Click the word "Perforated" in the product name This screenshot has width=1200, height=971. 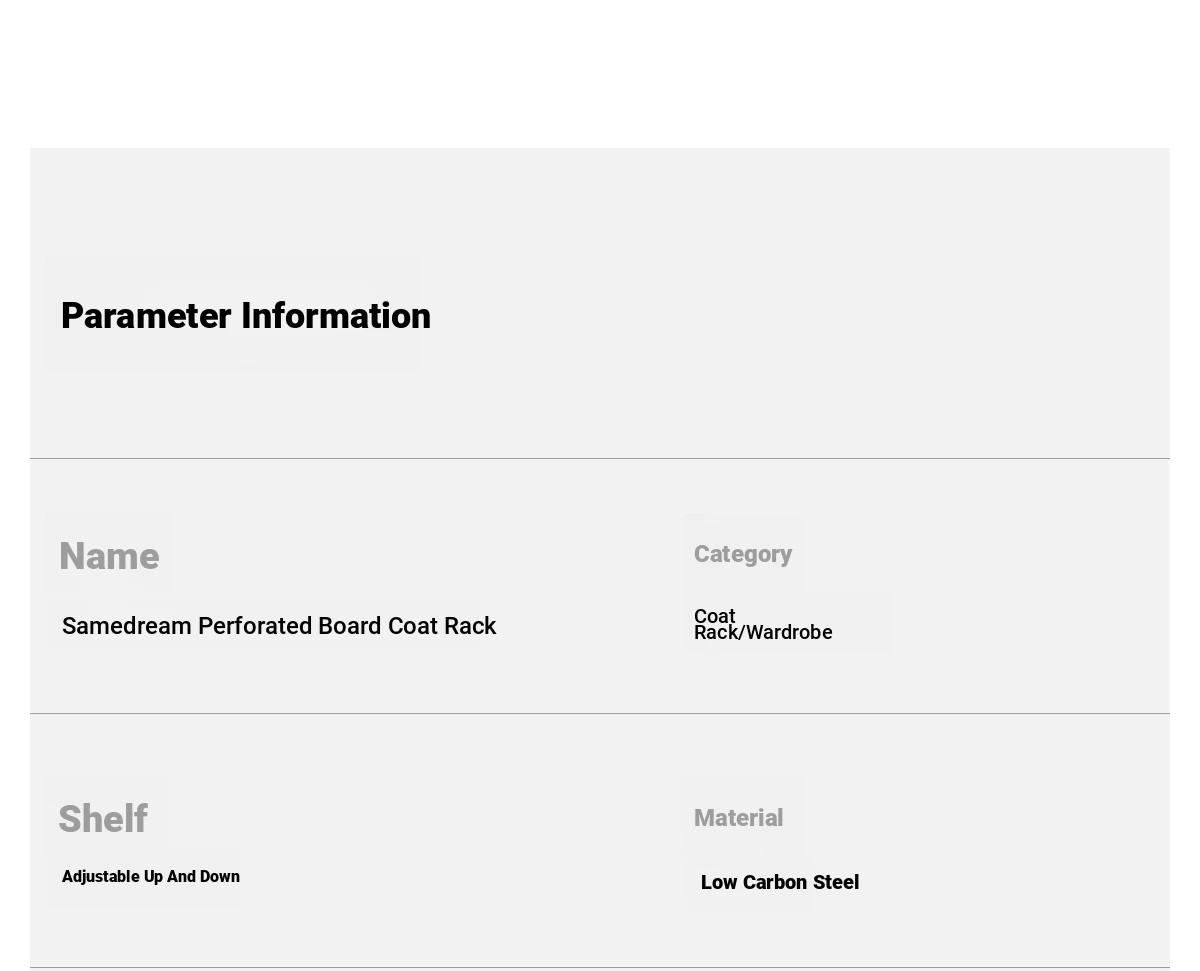pos(255,626)
